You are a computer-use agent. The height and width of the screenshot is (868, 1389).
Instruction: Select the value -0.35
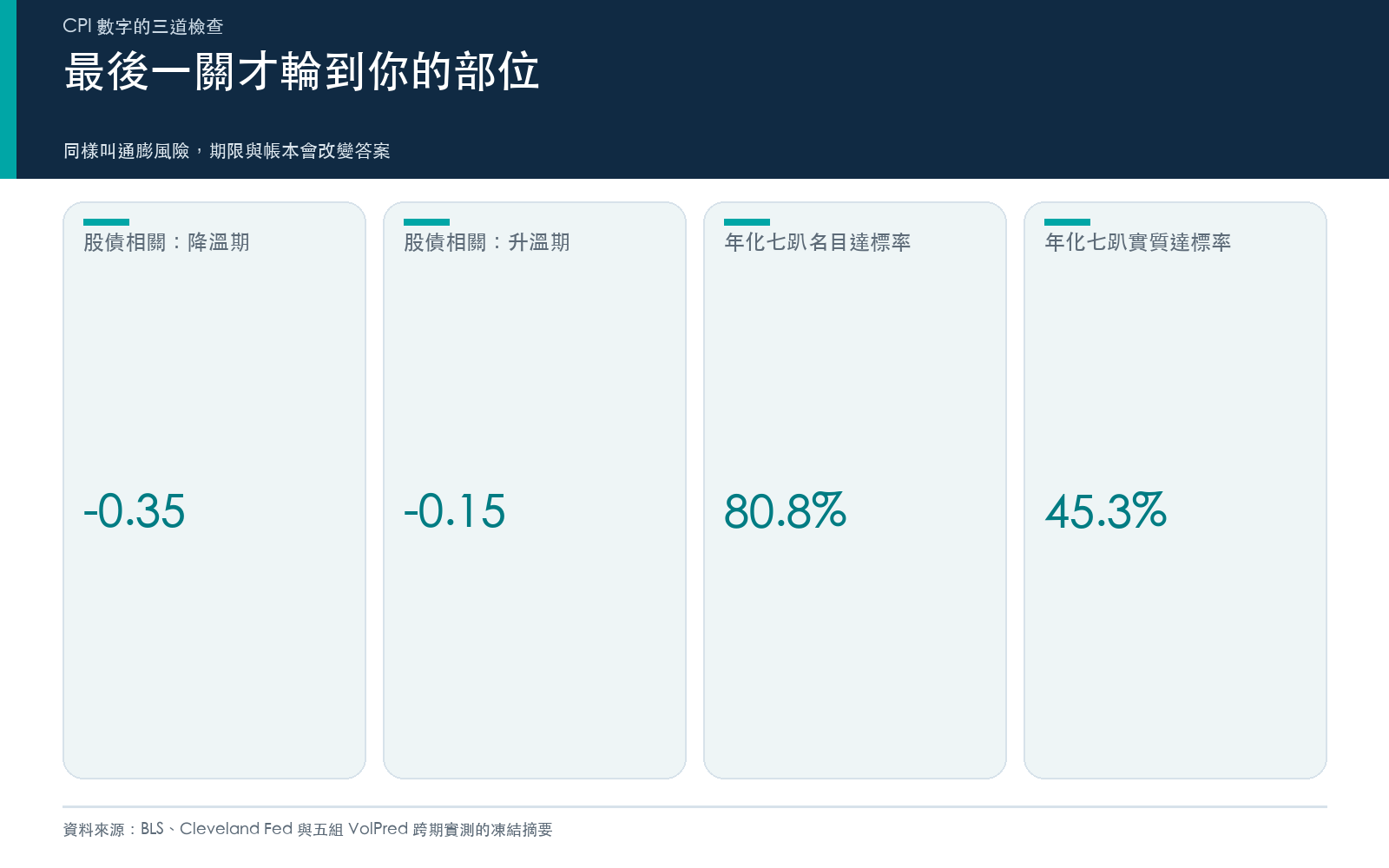tap(134, 510)
